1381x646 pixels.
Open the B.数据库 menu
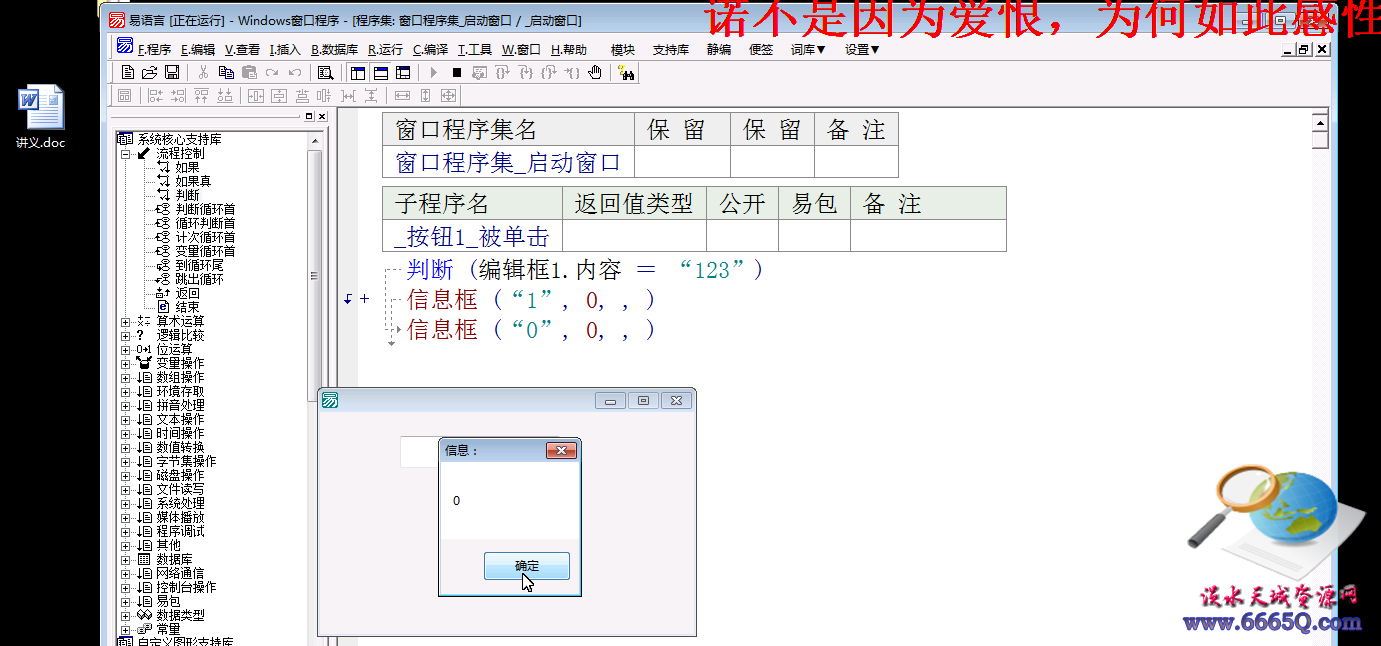[x=334, y=49]
